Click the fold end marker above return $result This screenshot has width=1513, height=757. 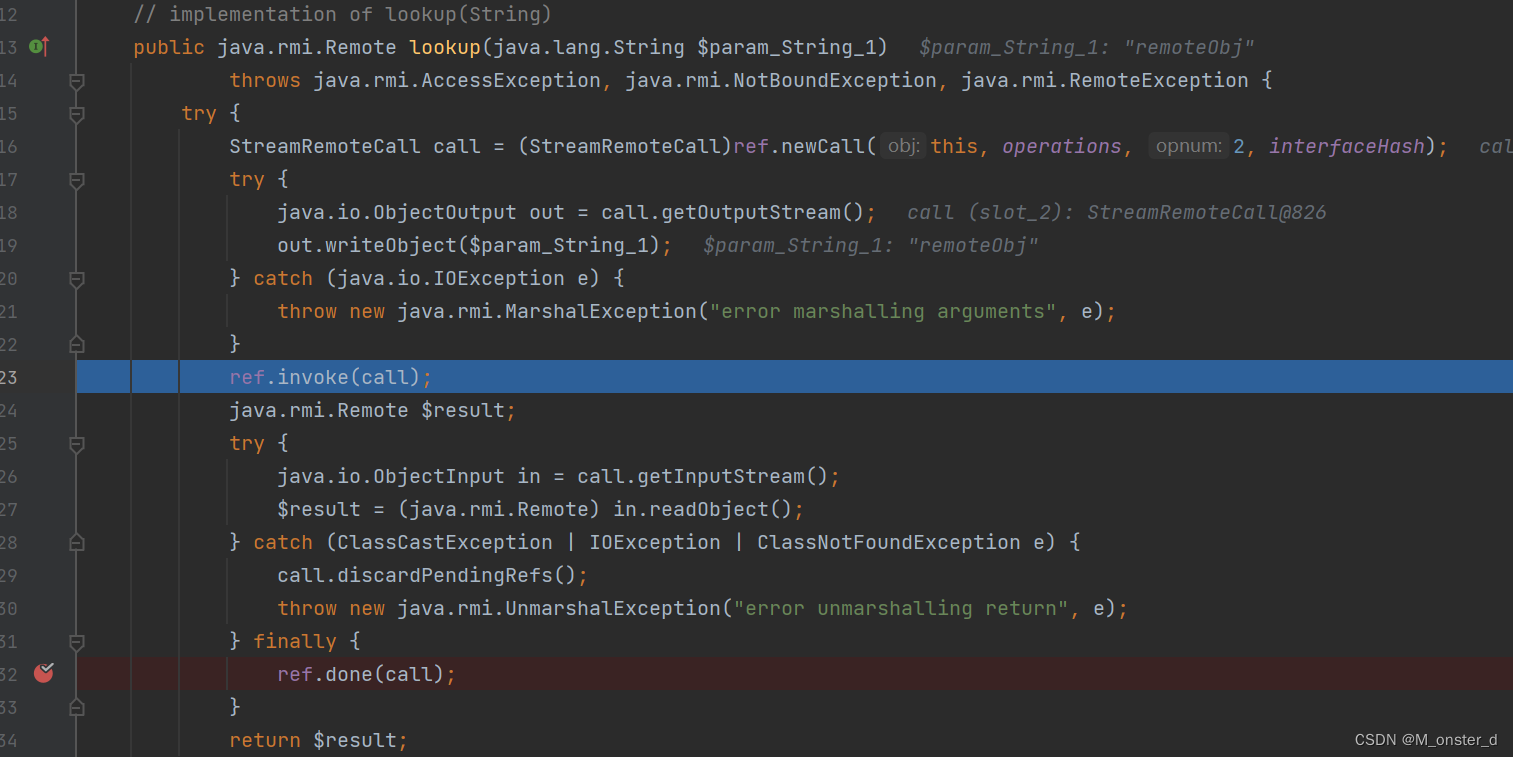click(x=76, y=707)
